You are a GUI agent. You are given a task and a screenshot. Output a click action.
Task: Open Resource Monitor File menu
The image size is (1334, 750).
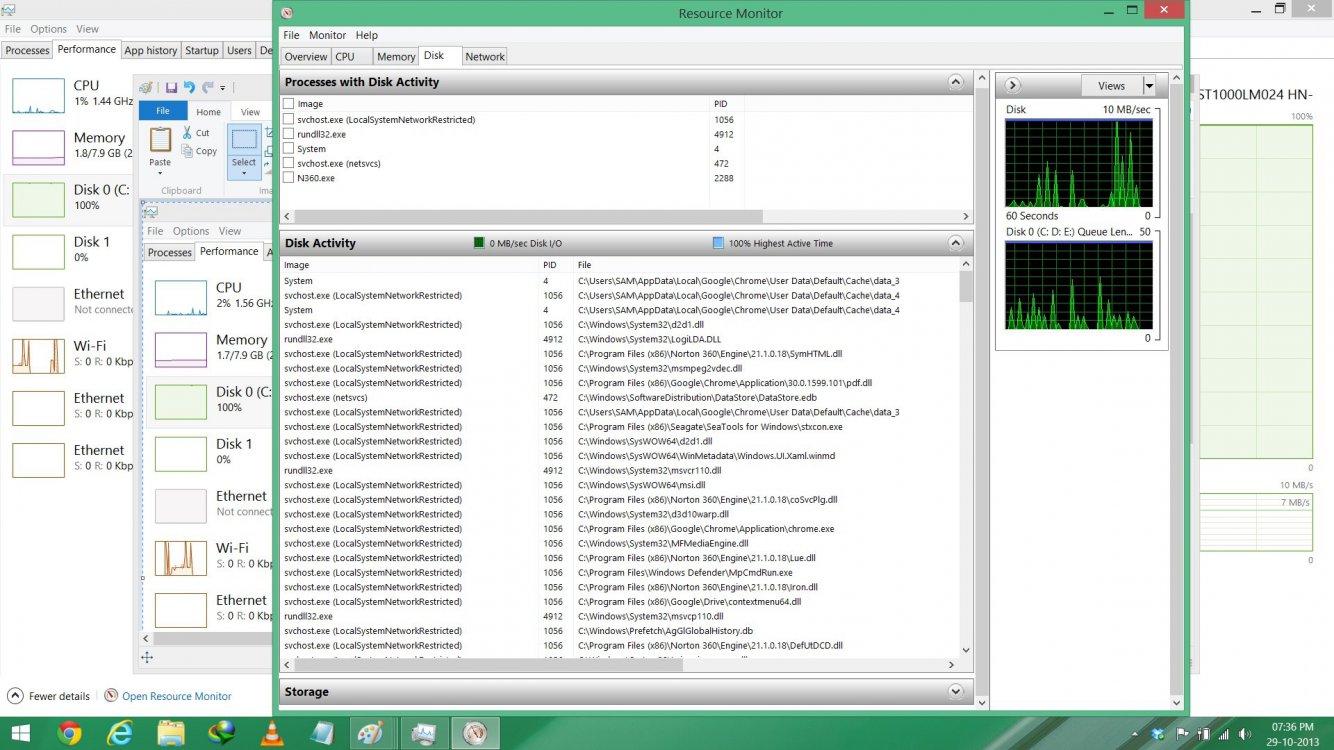pos(291,35)
